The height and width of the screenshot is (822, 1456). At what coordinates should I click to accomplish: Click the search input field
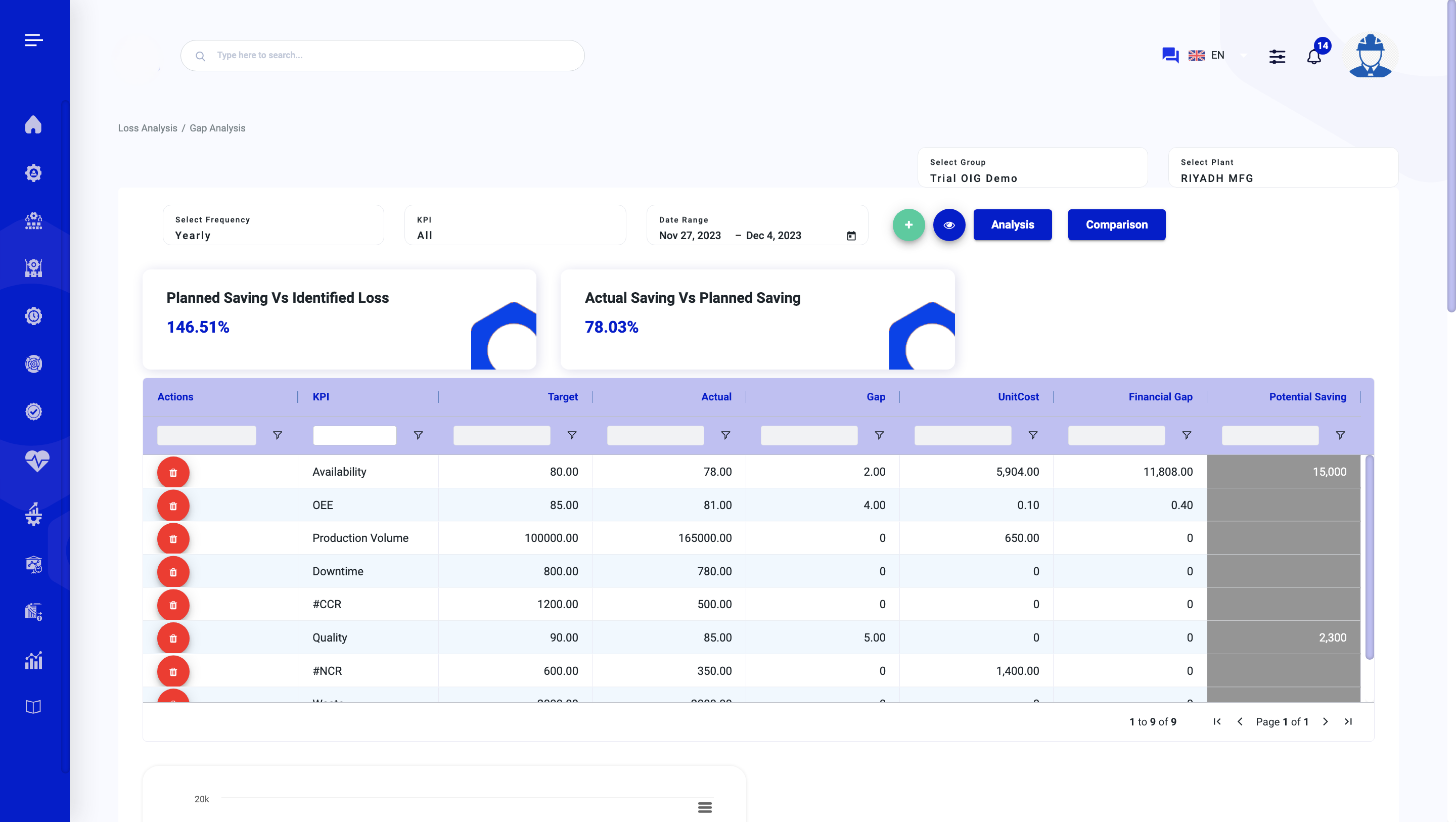[383, 56]
